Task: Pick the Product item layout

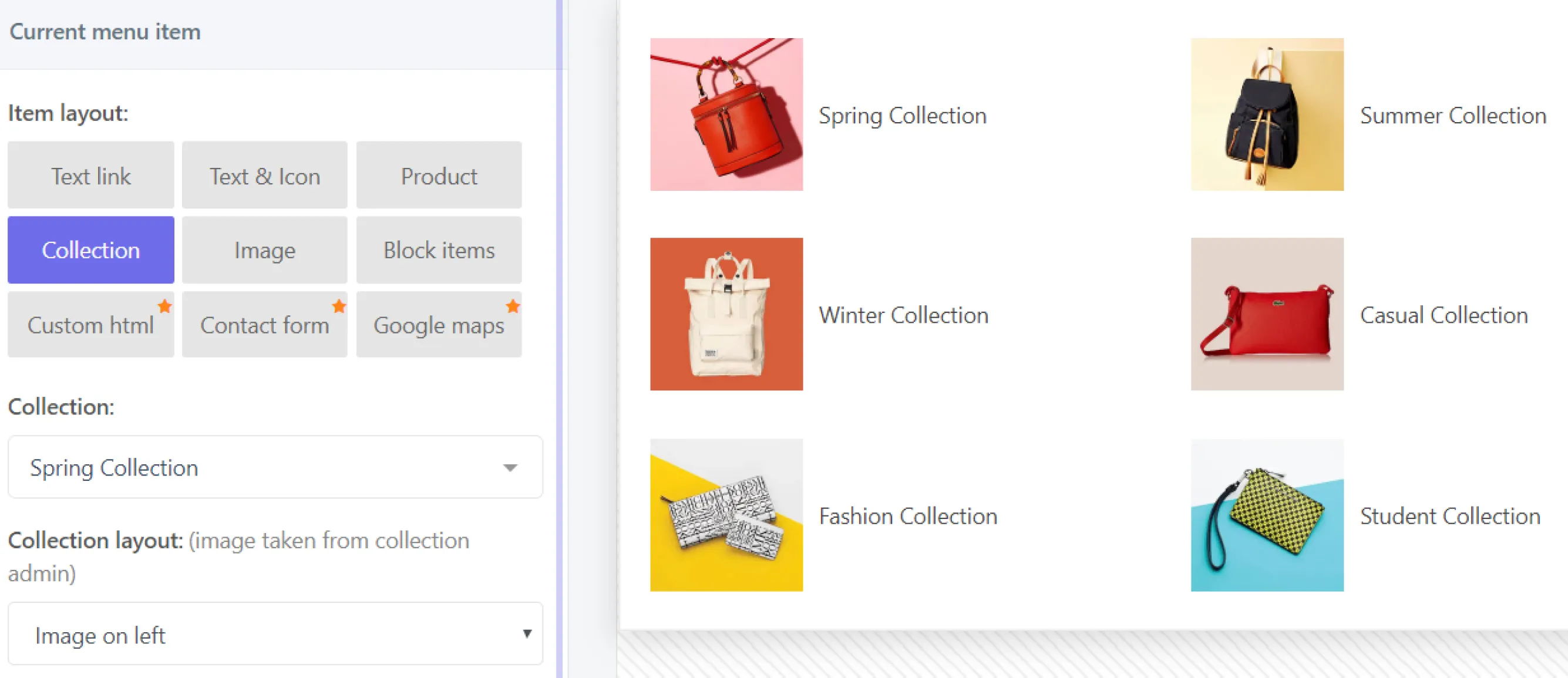Action: pyautogui.click(x=439, y=176)
